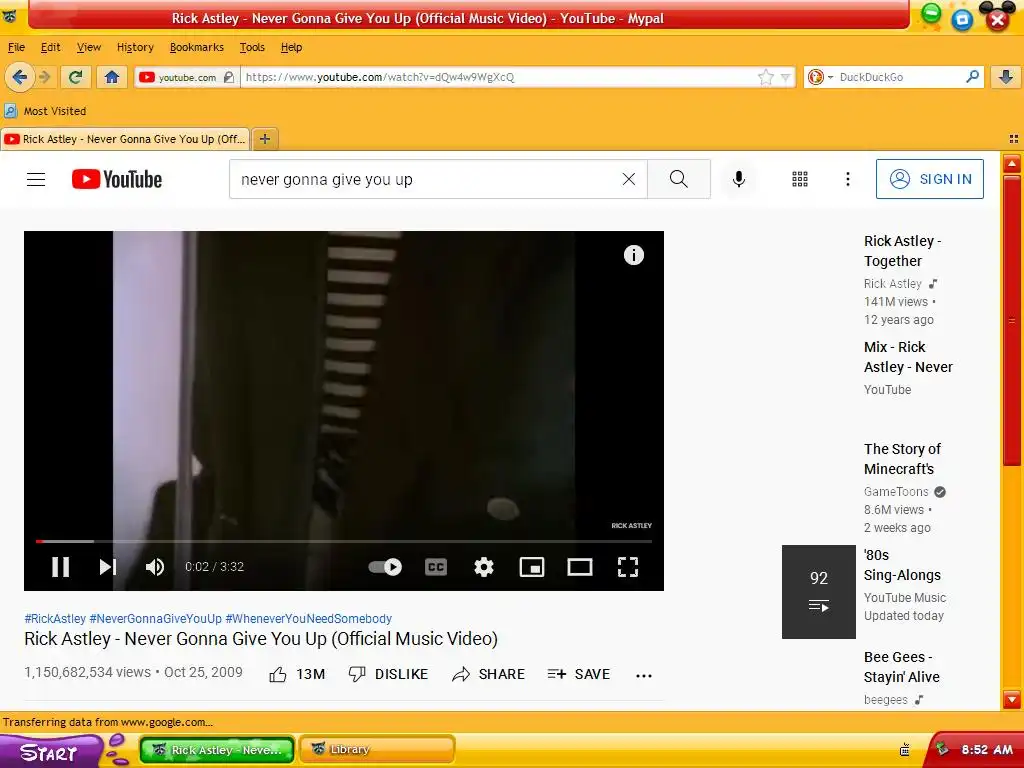Open more actions ellipsis under video

pos(644,675)
